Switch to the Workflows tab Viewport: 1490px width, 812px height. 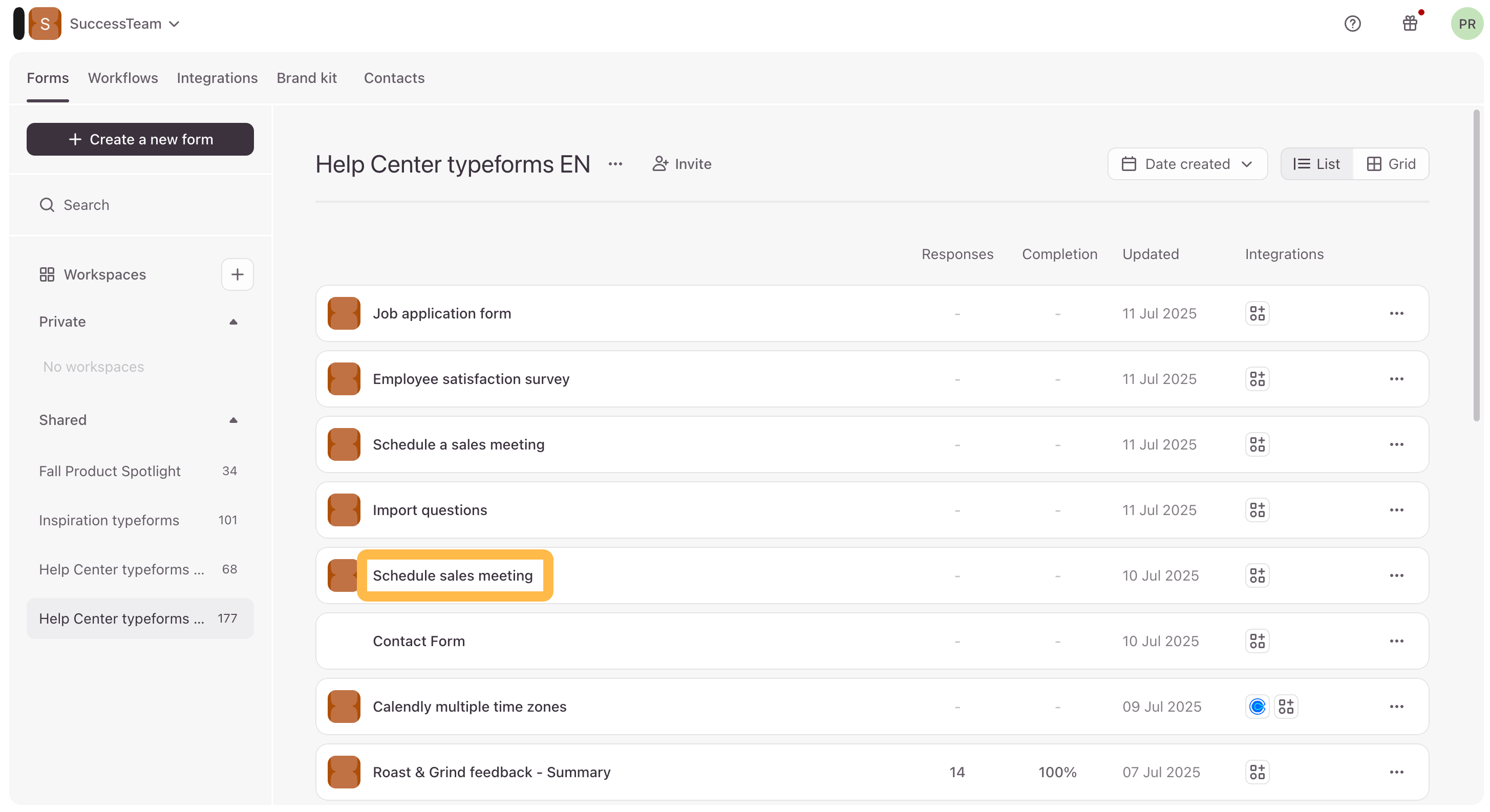(122, 77)
